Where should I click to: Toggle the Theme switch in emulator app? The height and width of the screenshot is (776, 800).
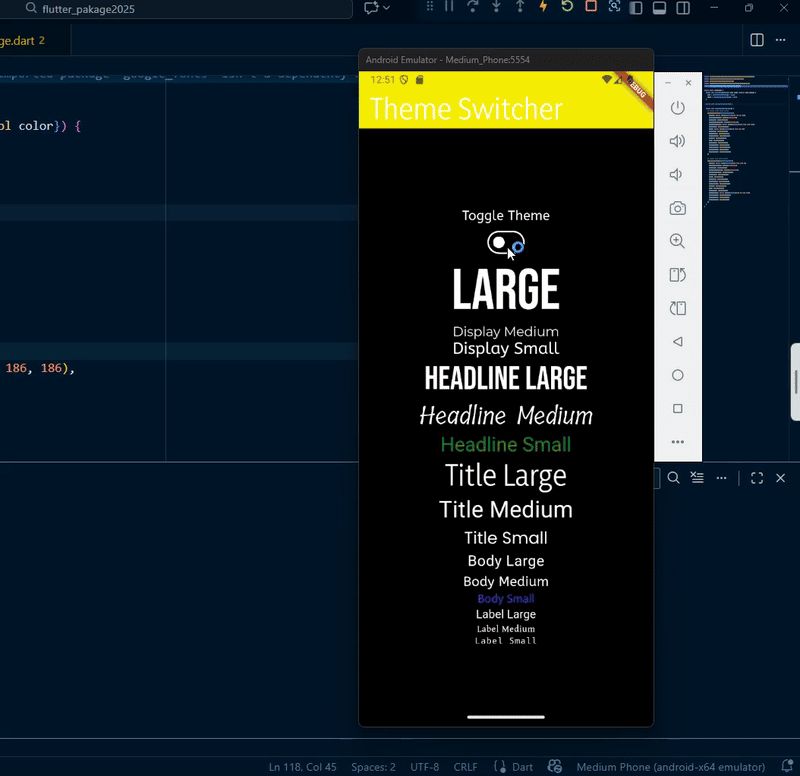point(506,242)
